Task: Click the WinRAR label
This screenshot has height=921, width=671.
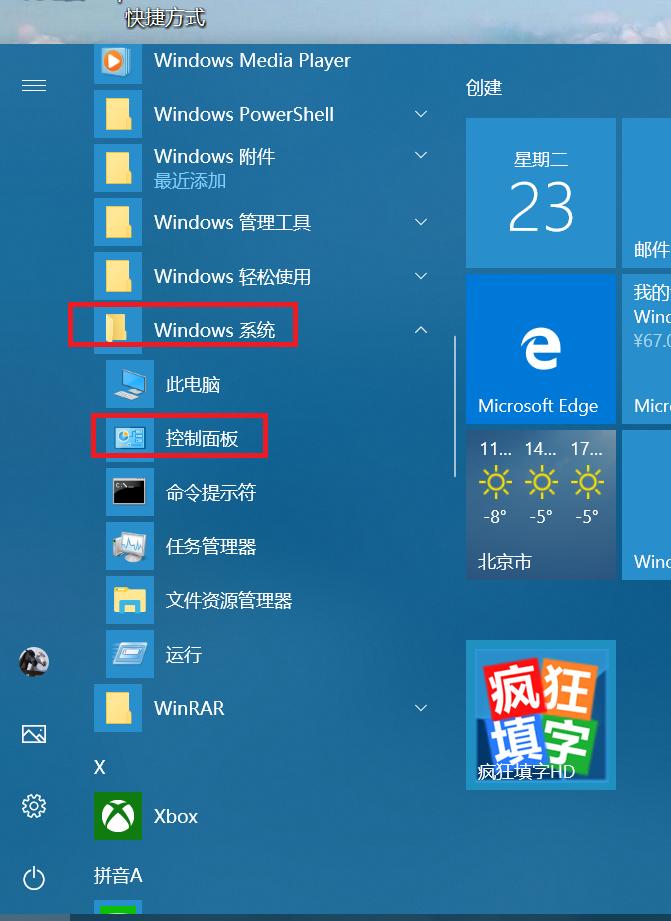Action: [189, 709]
